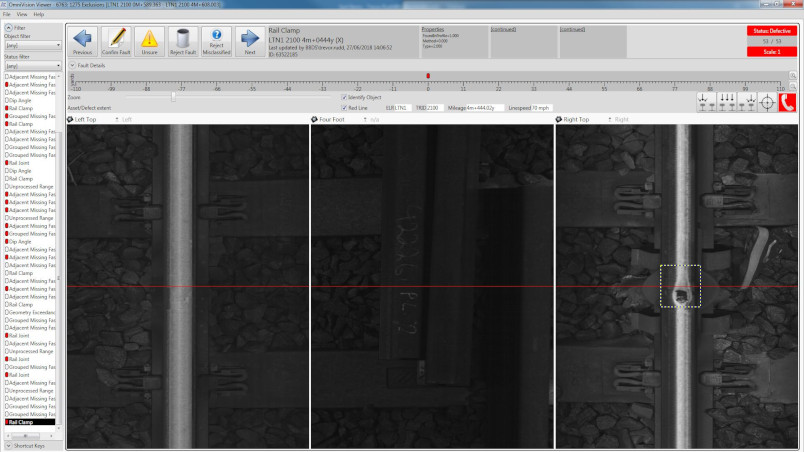The width and height of the screenshot is (804, 452).
Task: Select the both-rails three-arrows icon
Action: click(x=727, y=101)
